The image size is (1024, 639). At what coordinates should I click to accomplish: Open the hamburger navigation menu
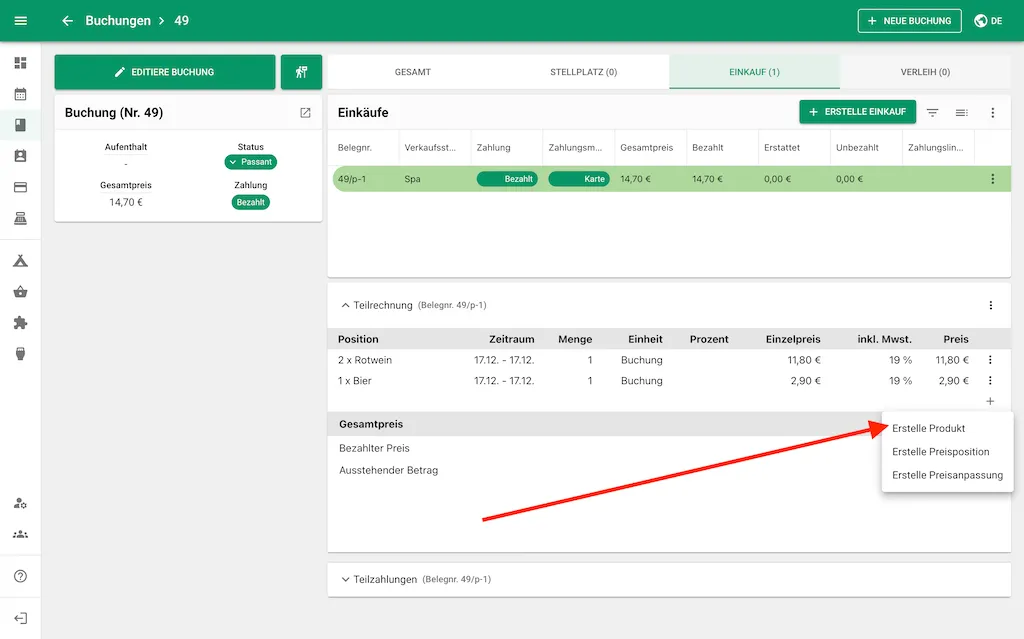coord(20,21)
